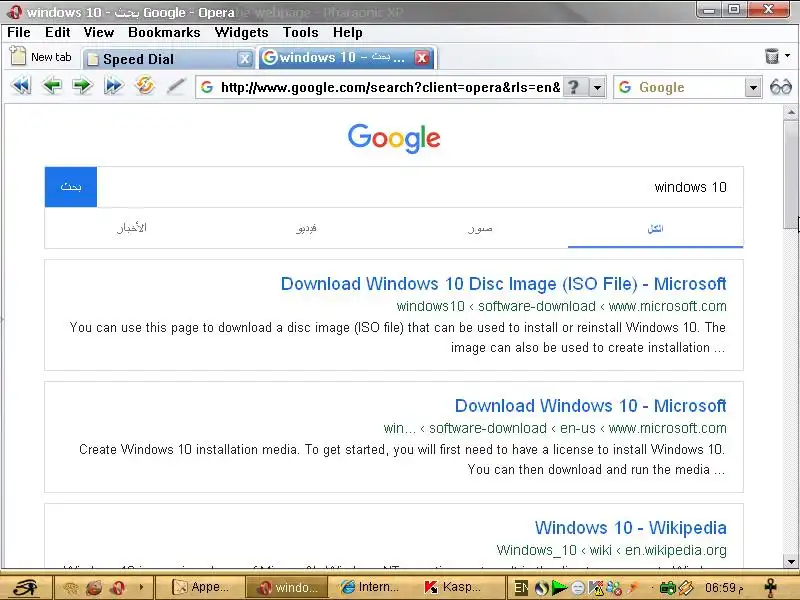The height and width of the screenshot is (600, 800).
Task: Open the Google search engine dropdown
Action: click(x=753, y=88)
